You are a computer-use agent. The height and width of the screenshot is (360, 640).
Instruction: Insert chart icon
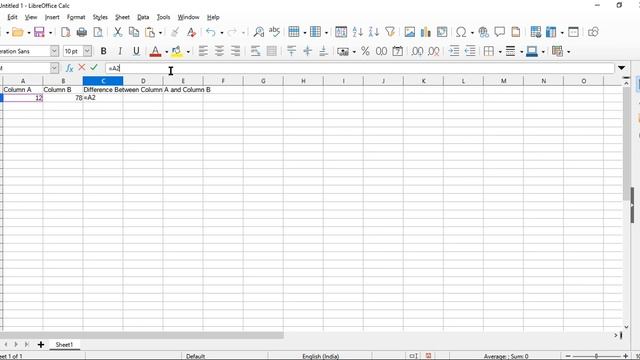[426, 32]
